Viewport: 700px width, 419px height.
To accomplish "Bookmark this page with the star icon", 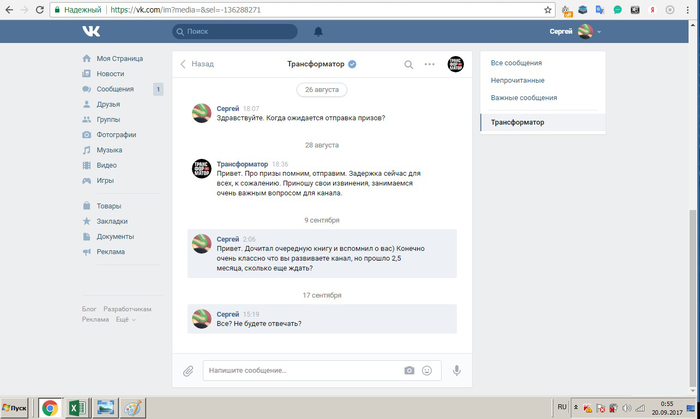I will coord(548,9).
